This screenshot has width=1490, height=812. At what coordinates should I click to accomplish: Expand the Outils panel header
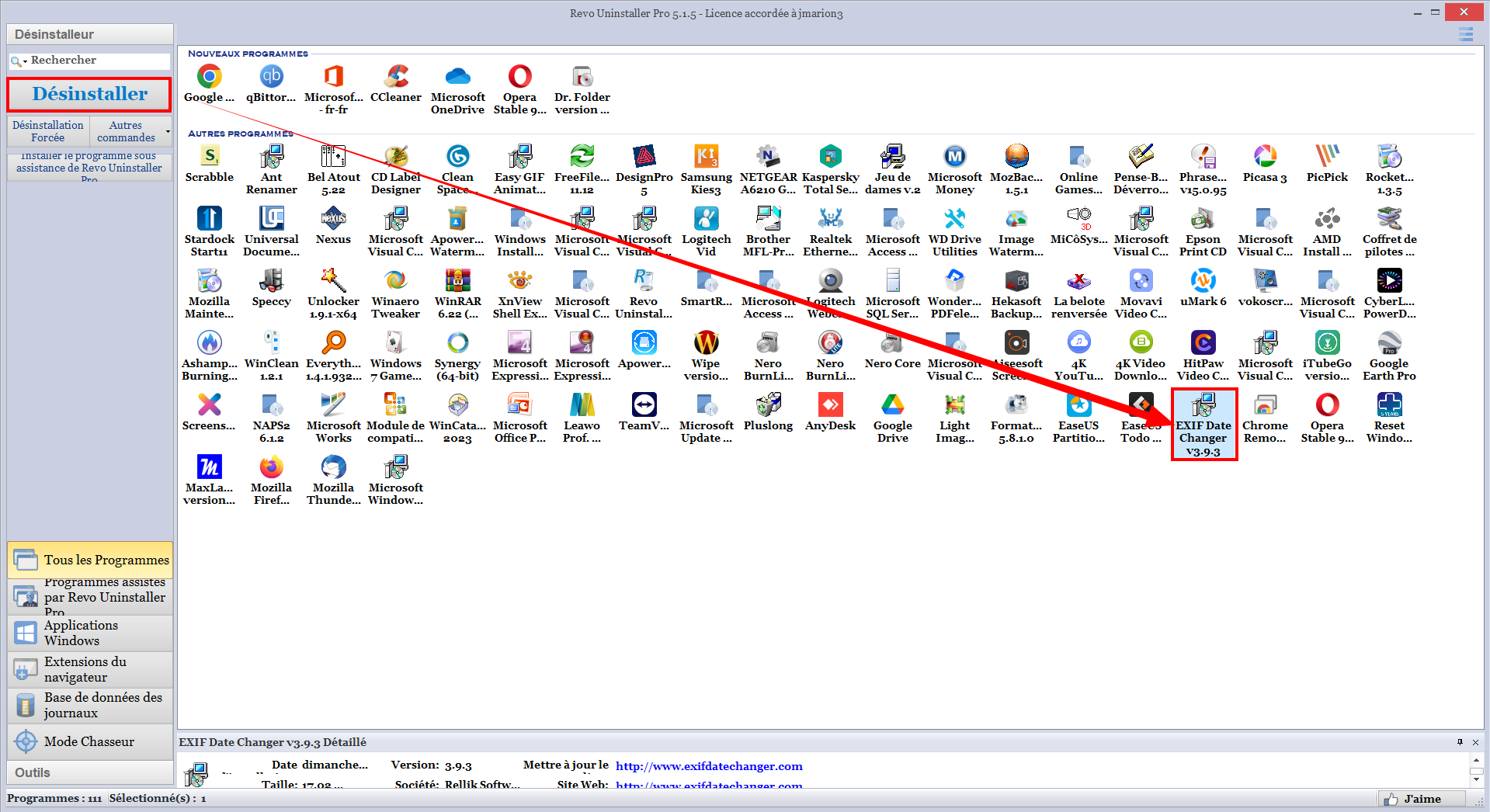tap(90, 772)
